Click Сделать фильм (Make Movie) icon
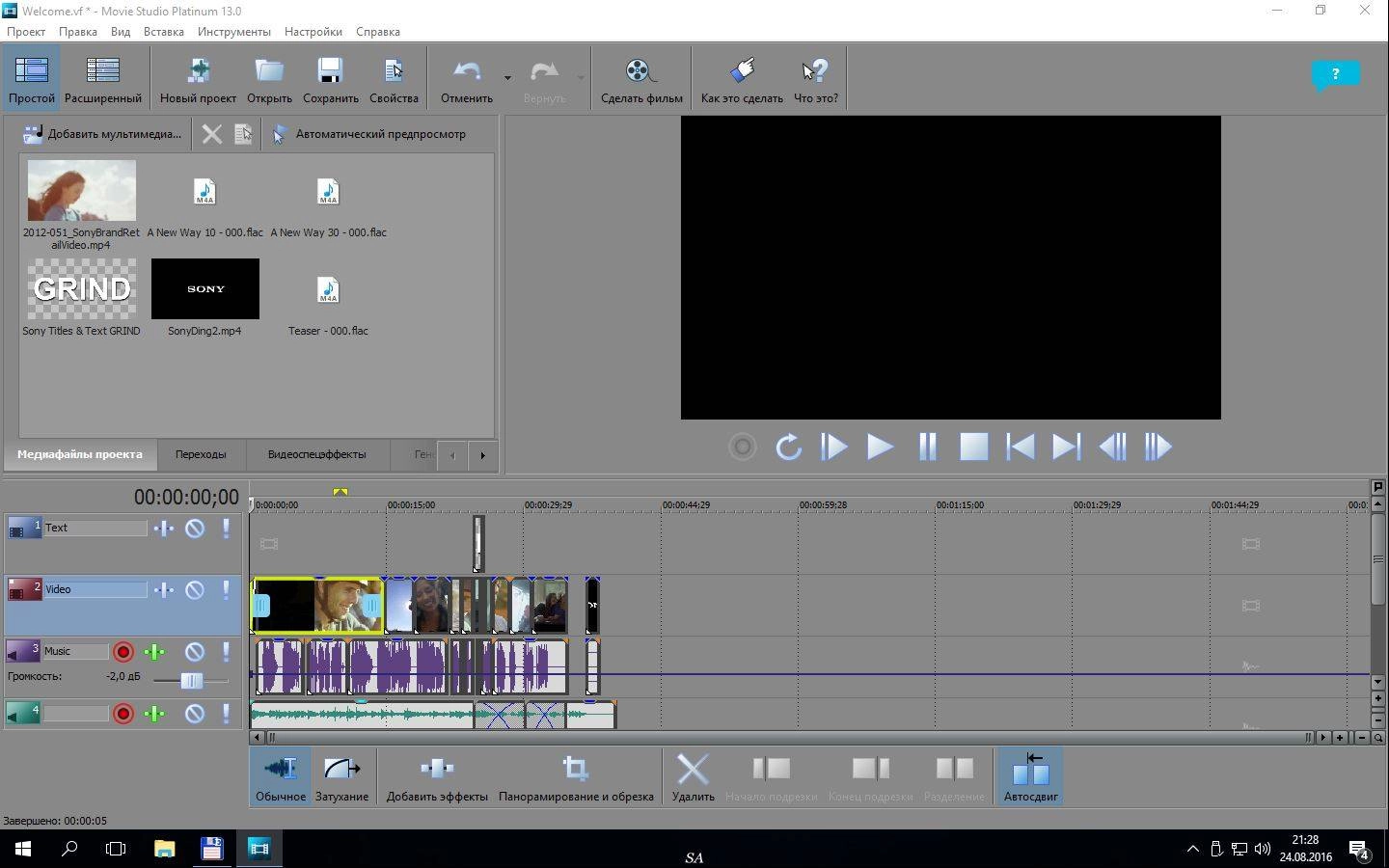 click(641, 71)
